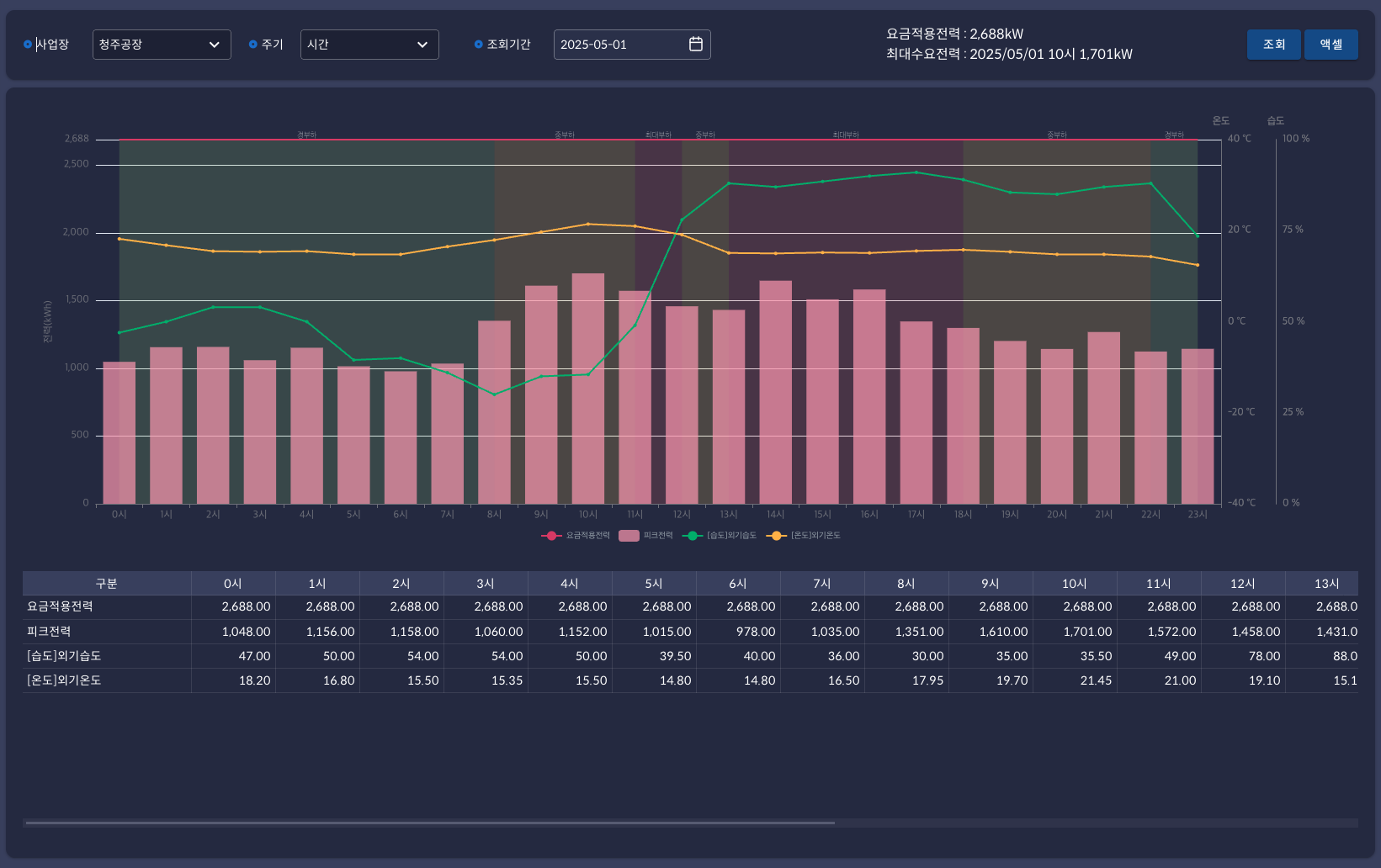1381x868 pixels.
Task: Click the blue bullet beside 사업장
Action: pos(28,45)
